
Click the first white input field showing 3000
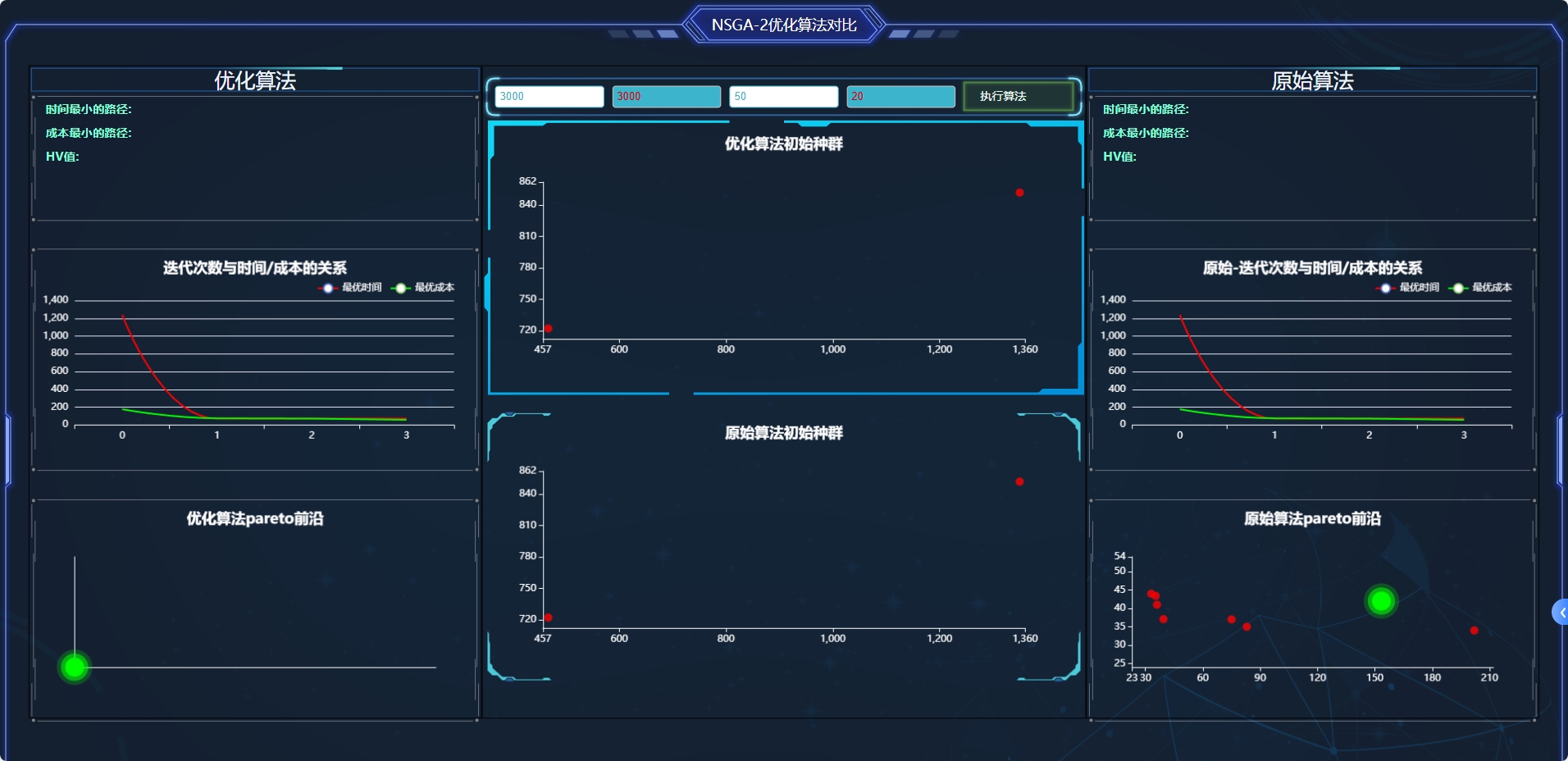[x=549, y=97]
